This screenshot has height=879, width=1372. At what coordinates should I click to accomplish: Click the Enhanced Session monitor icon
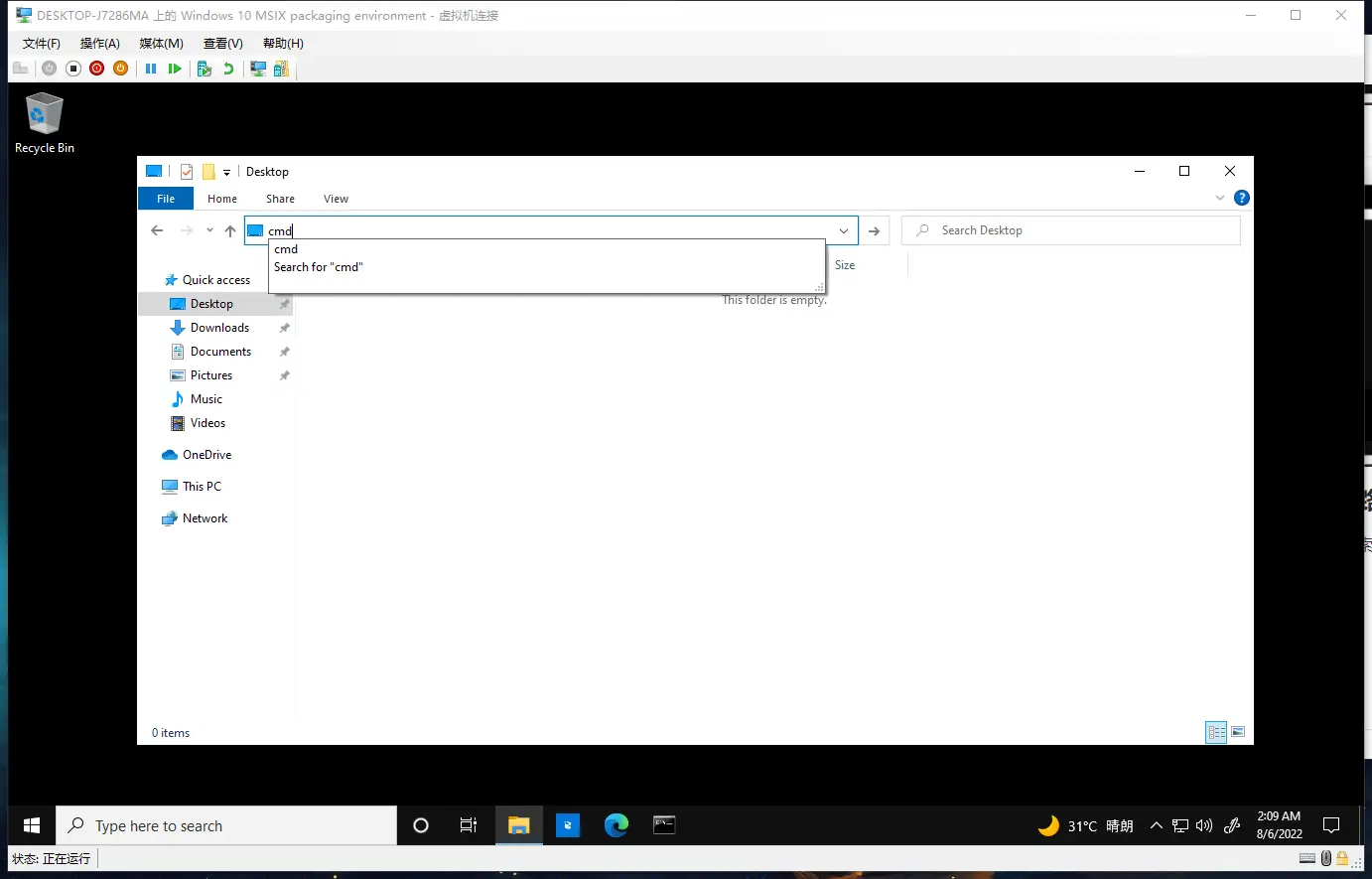tap(258, 69)
